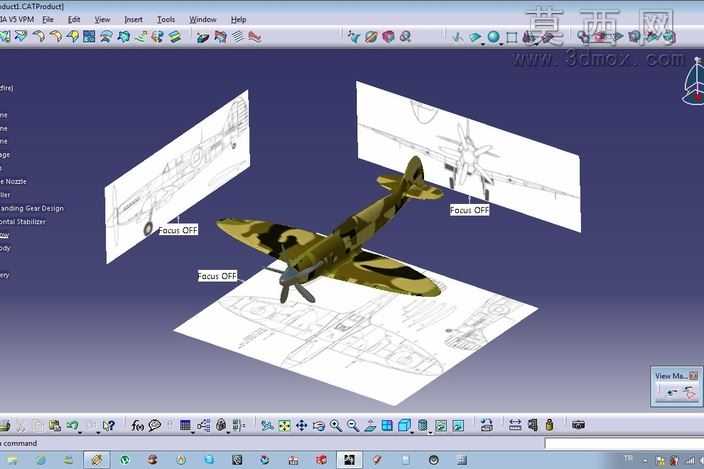
Task: Click the Measure Inertia weight icon
Action: click(x=550, y=425)
